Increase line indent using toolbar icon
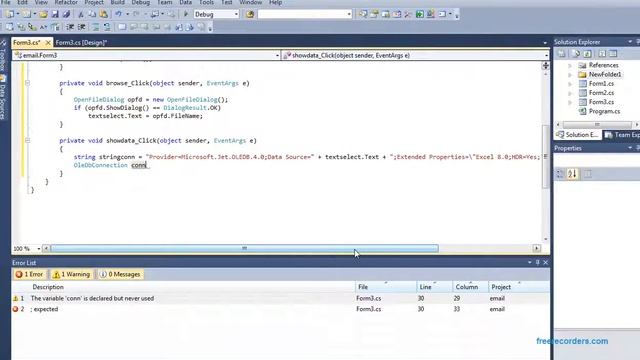 click(x=82, y=27)
